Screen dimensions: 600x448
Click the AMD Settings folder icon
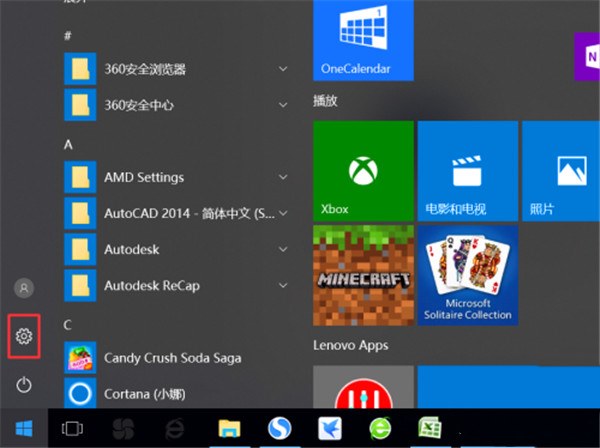pyautogui.click(x=80, y=177)
